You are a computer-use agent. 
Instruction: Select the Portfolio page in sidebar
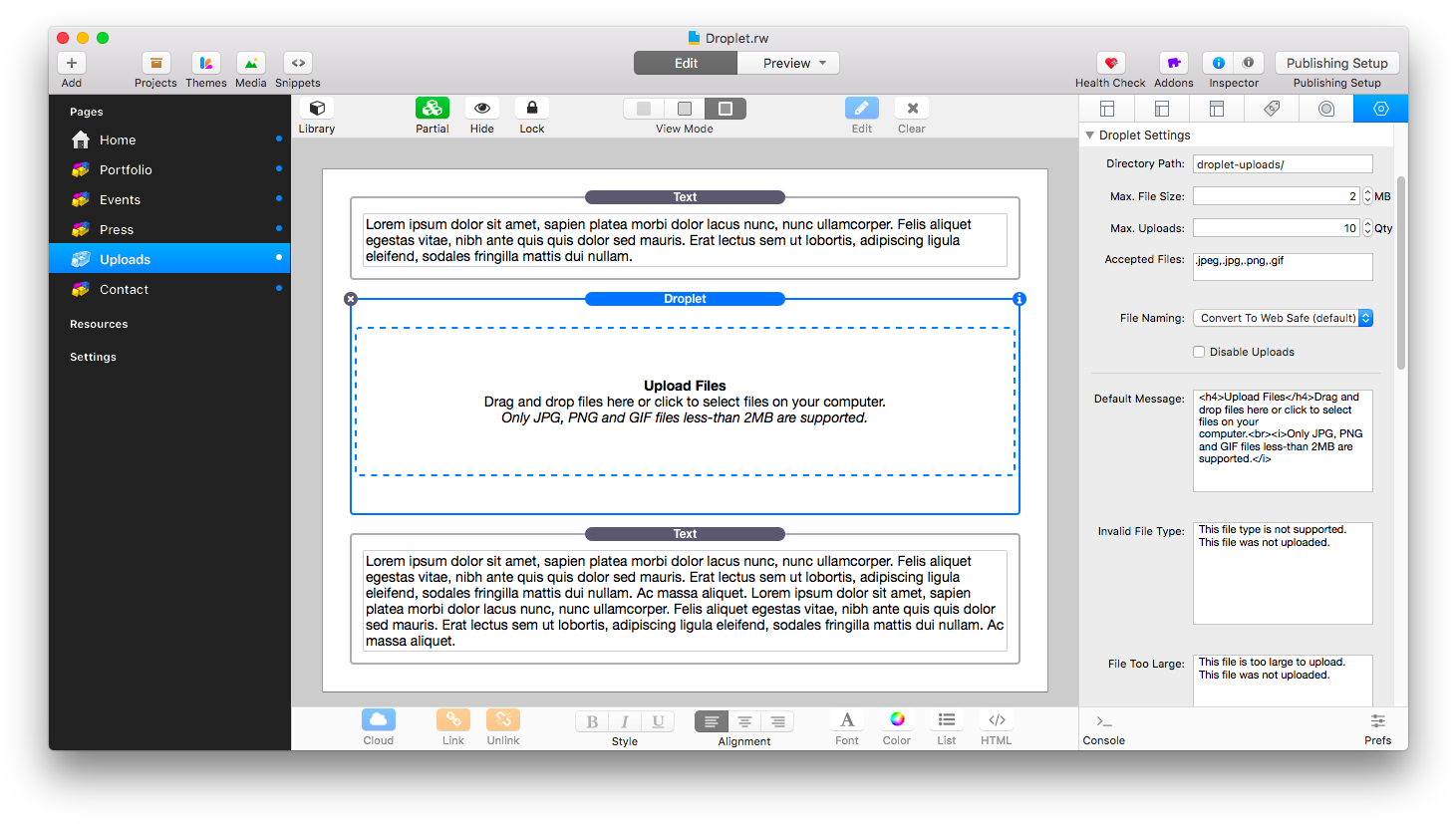(126, 170)
